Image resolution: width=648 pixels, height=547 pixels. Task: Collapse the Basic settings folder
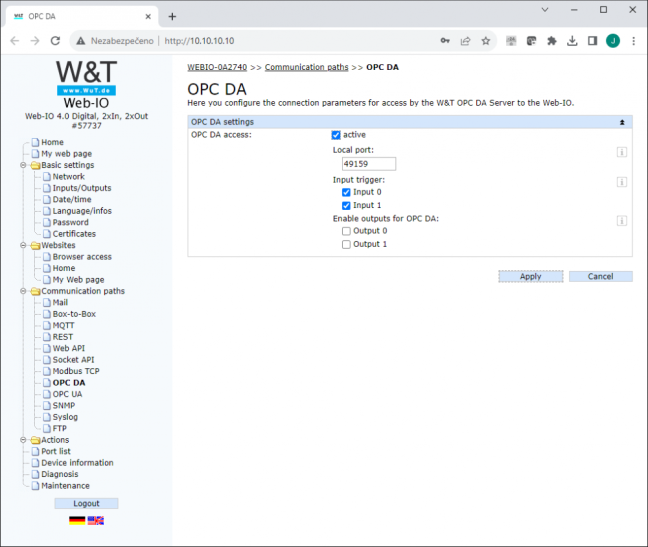23,165
